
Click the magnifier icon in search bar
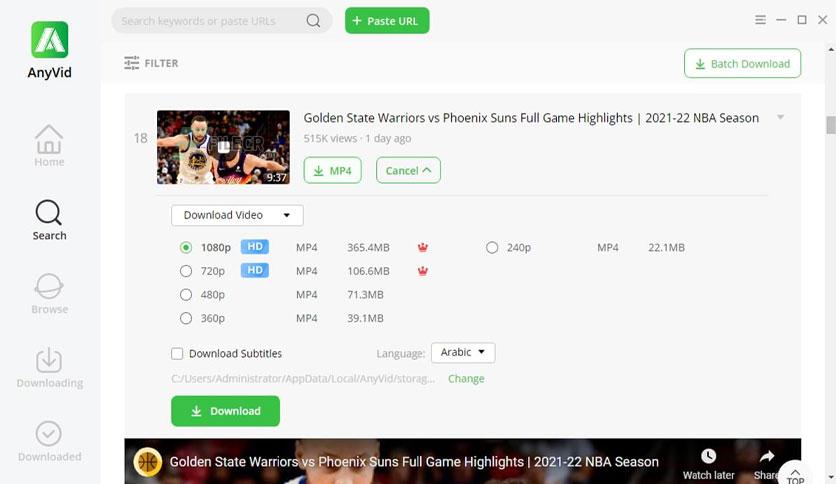tap(314, 21)
